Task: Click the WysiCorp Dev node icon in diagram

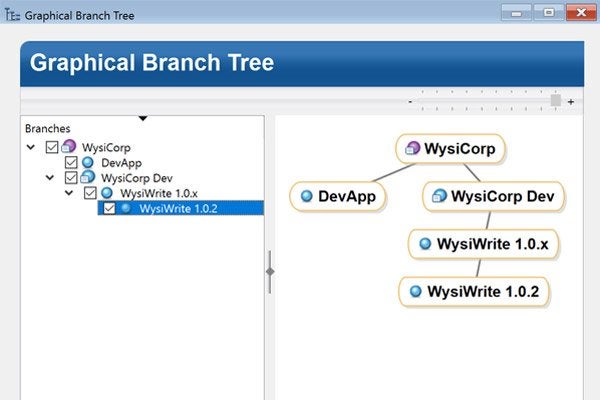Action: point(439,196)
